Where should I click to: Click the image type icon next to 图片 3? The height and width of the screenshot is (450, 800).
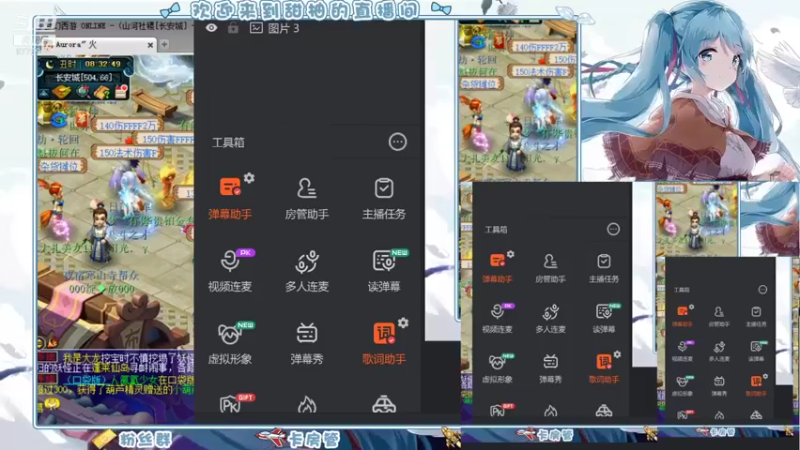256,28
